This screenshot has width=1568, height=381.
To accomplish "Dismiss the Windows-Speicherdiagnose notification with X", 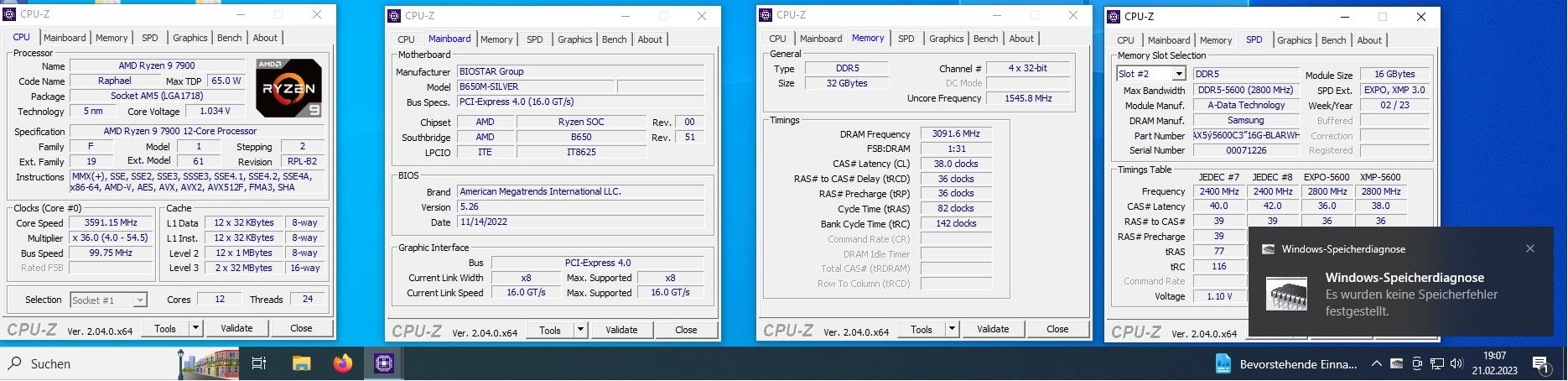I will 1530,248.
